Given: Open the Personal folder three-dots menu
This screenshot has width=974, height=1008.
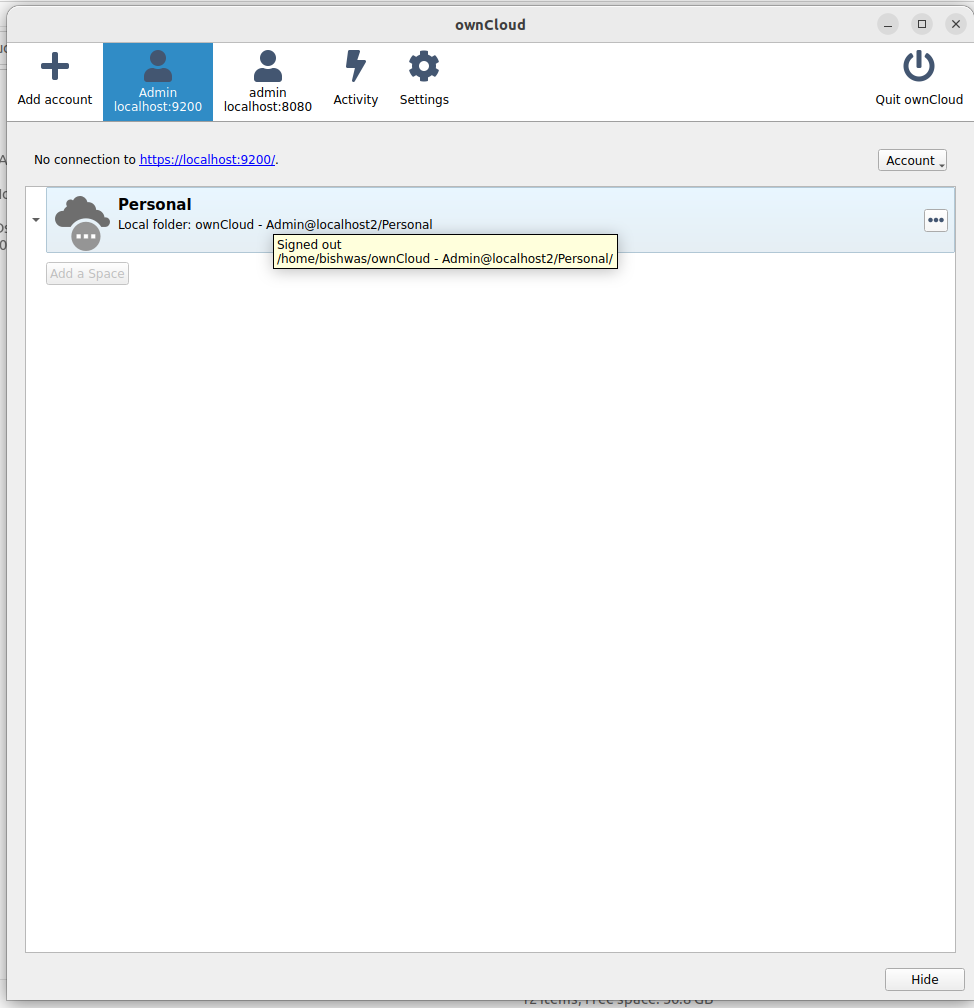Looking at the screenshot, I should coord(935,220).
